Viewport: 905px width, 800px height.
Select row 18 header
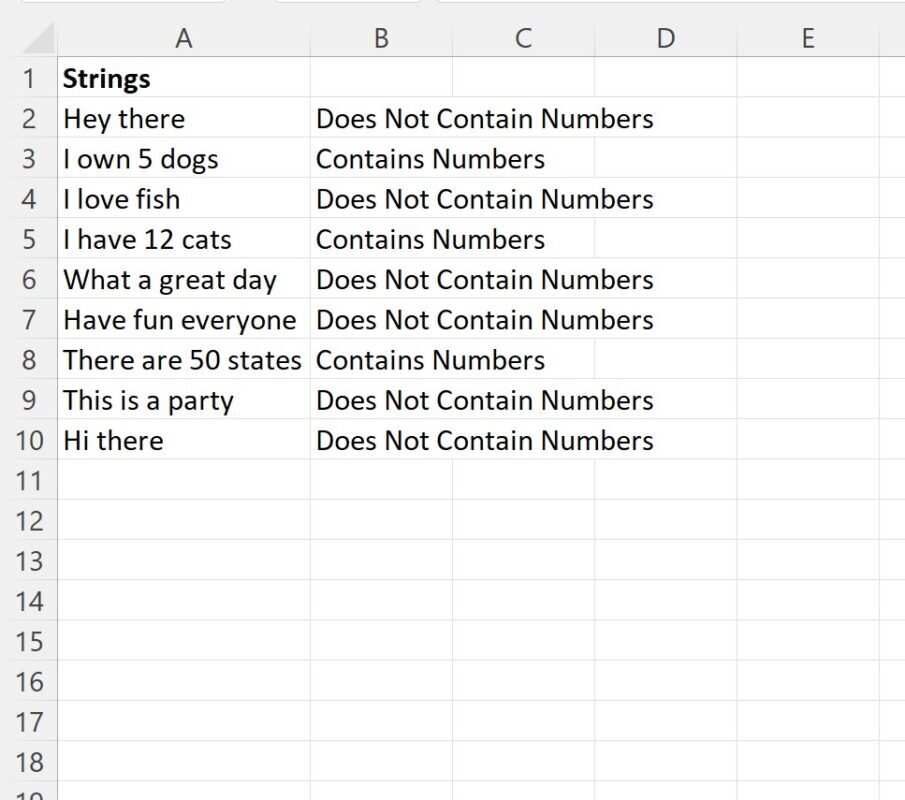coord(29,761)
